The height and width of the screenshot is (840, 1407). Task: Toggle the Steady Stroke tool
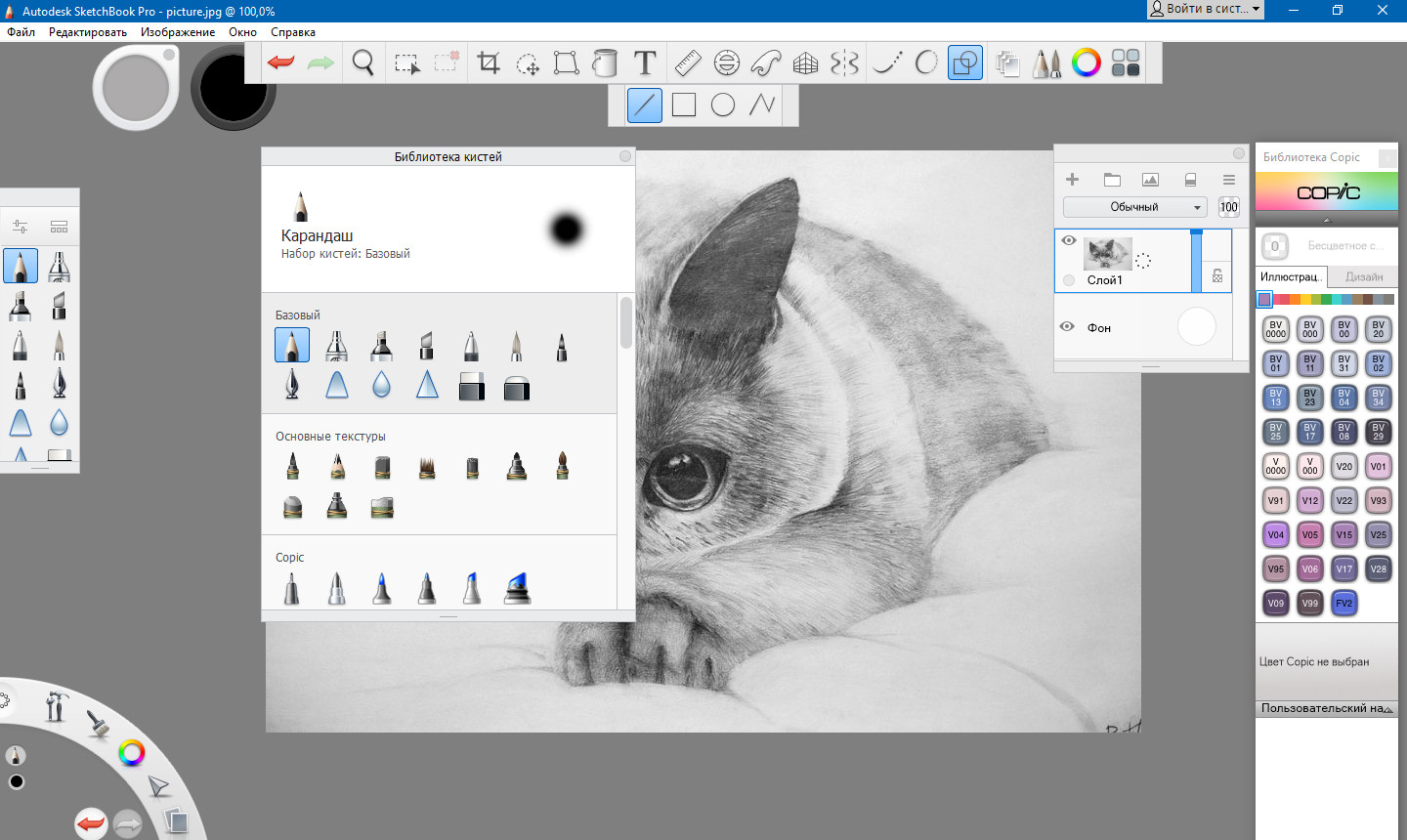(887, 63)
